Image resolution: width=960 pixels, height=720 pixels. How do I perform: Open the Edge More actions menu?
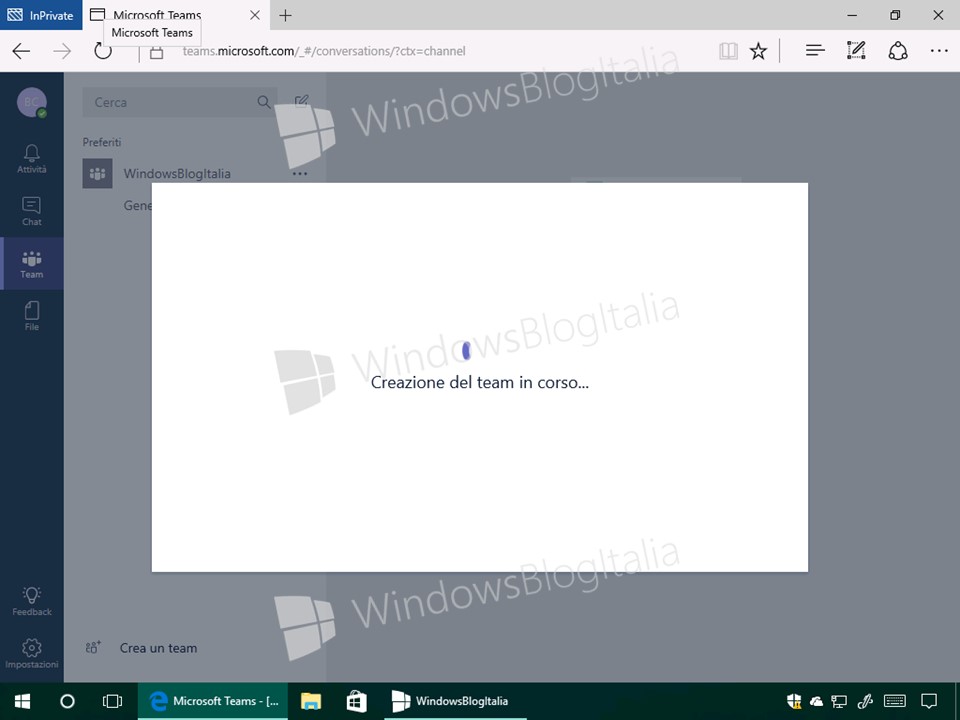pyautogui.click(x=939, y=51)
